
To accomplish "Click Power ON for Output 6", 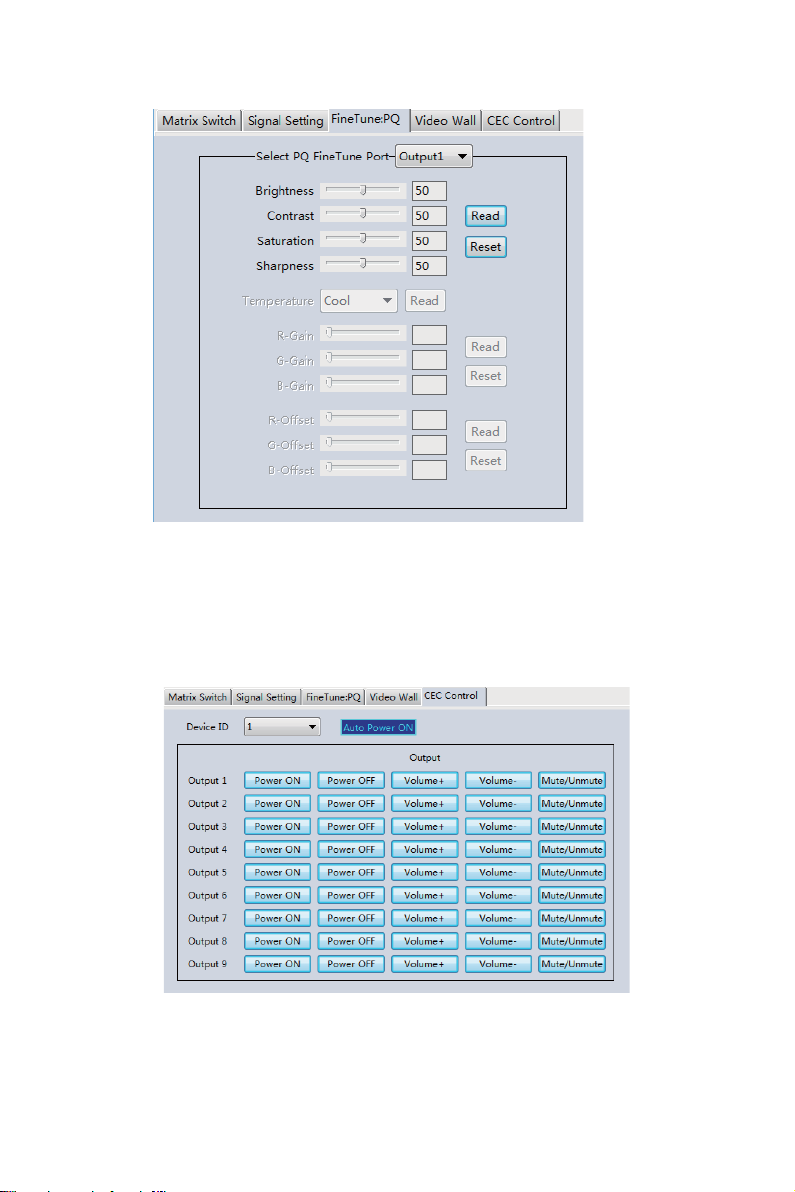I will point(277,896).
